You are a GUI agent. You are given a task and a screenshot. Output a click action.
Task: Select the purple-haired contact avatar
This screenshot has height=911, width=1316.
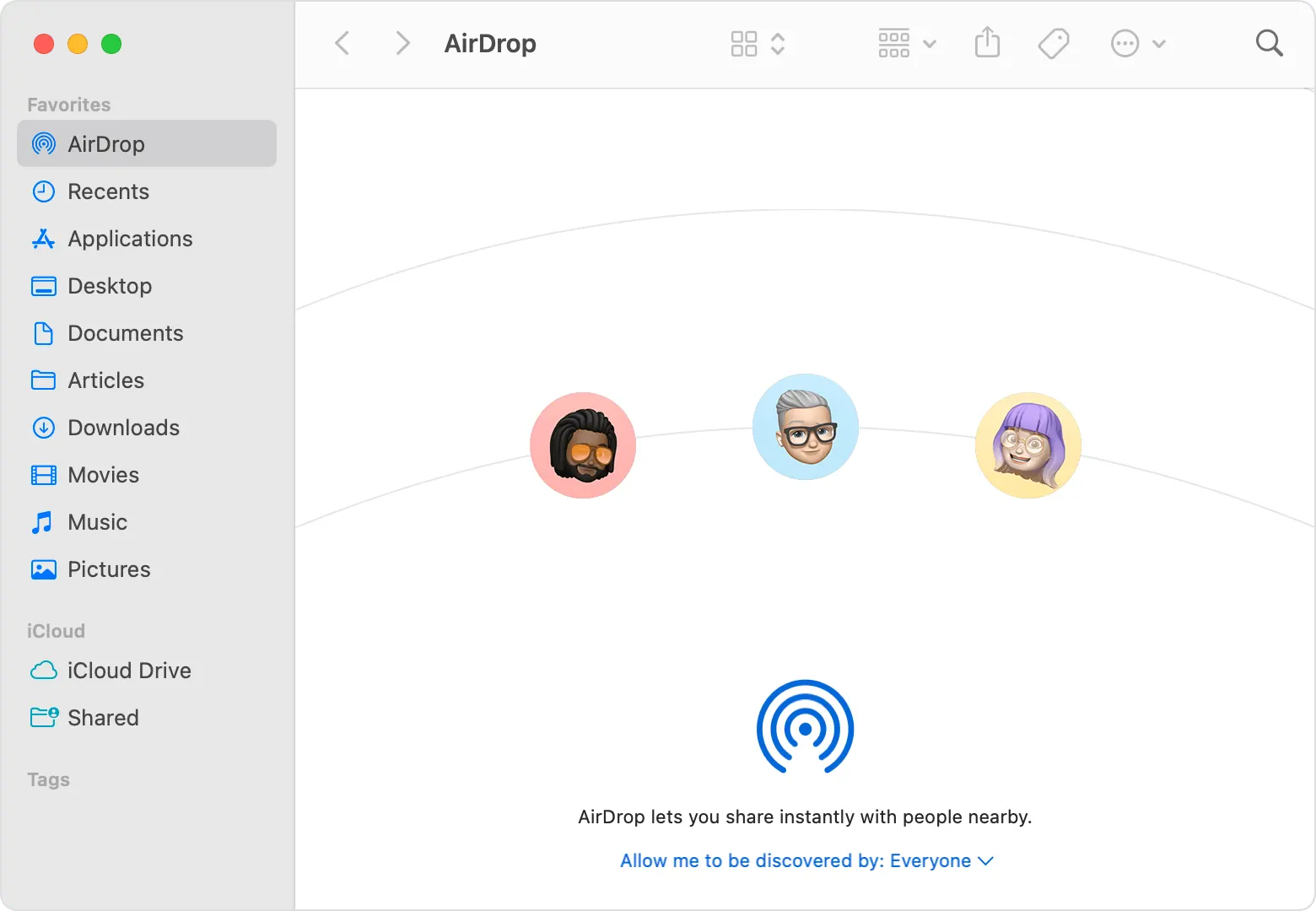click(x=1028, y=445)
